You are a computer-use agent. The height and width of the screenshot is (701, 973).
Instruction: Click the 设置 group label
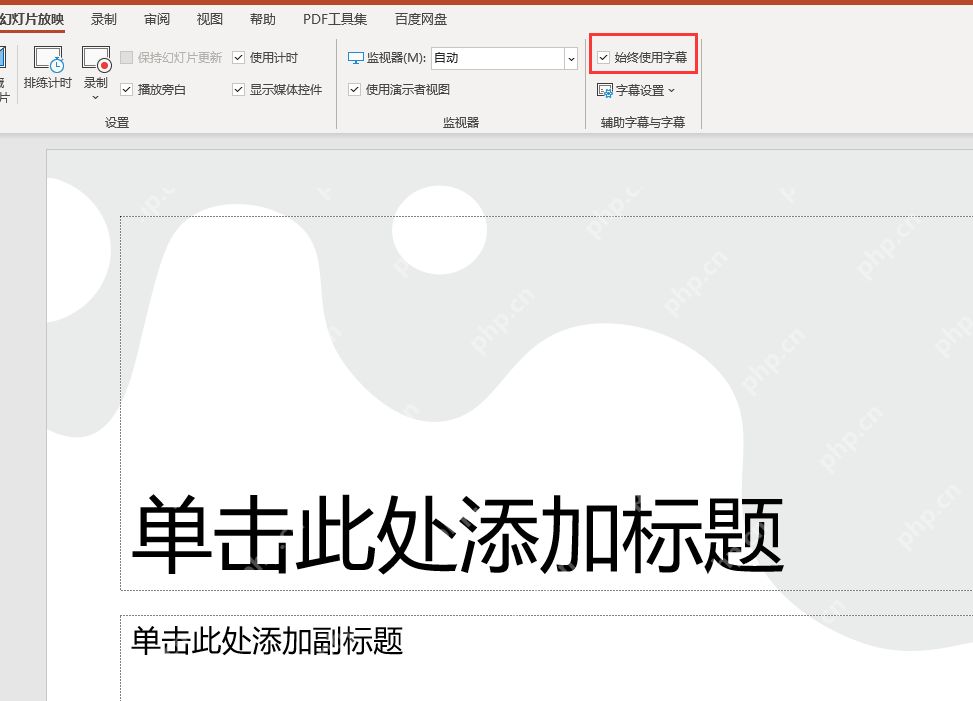coord(117,123)
